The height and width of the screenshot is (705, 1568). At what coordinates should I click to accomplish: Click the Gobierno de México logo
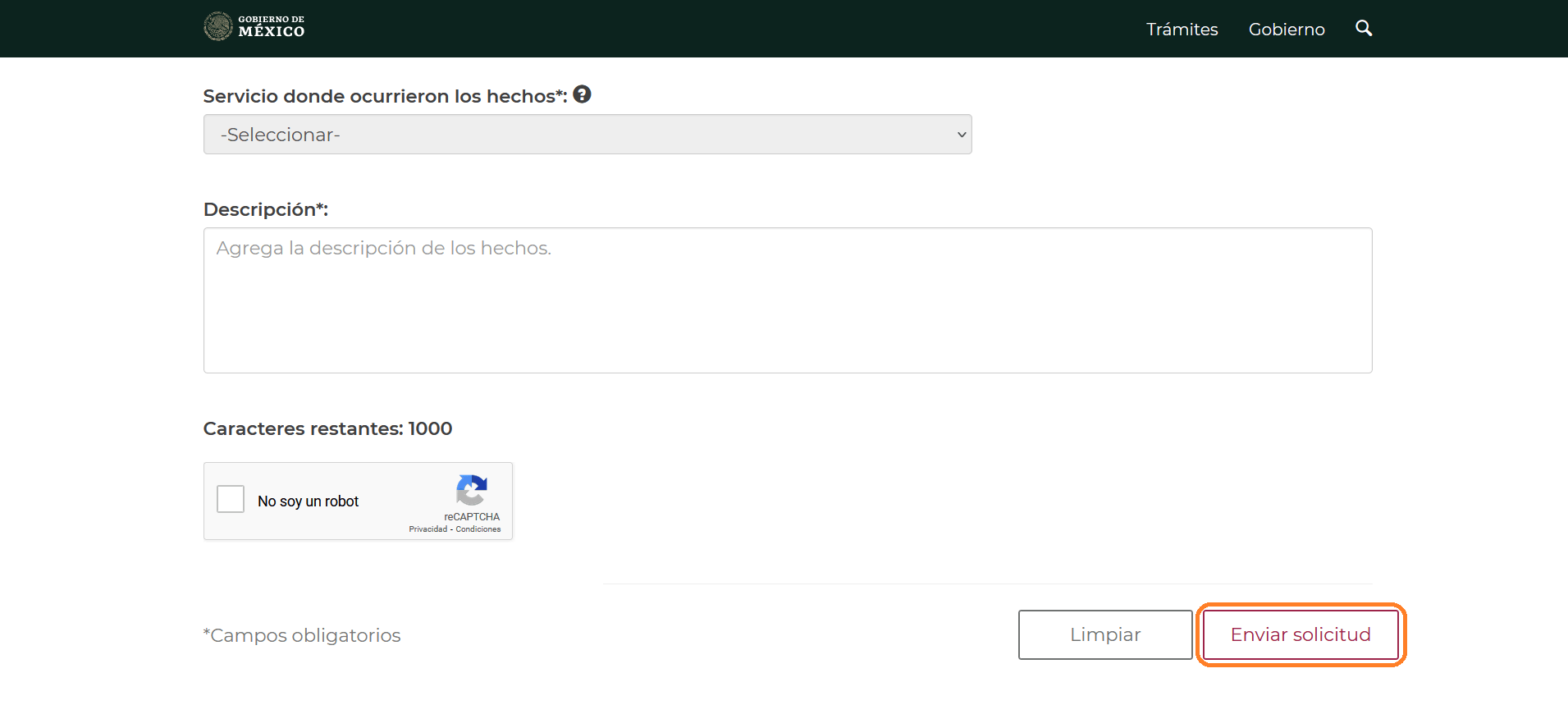pyautogui.click(x=254, y=26)
